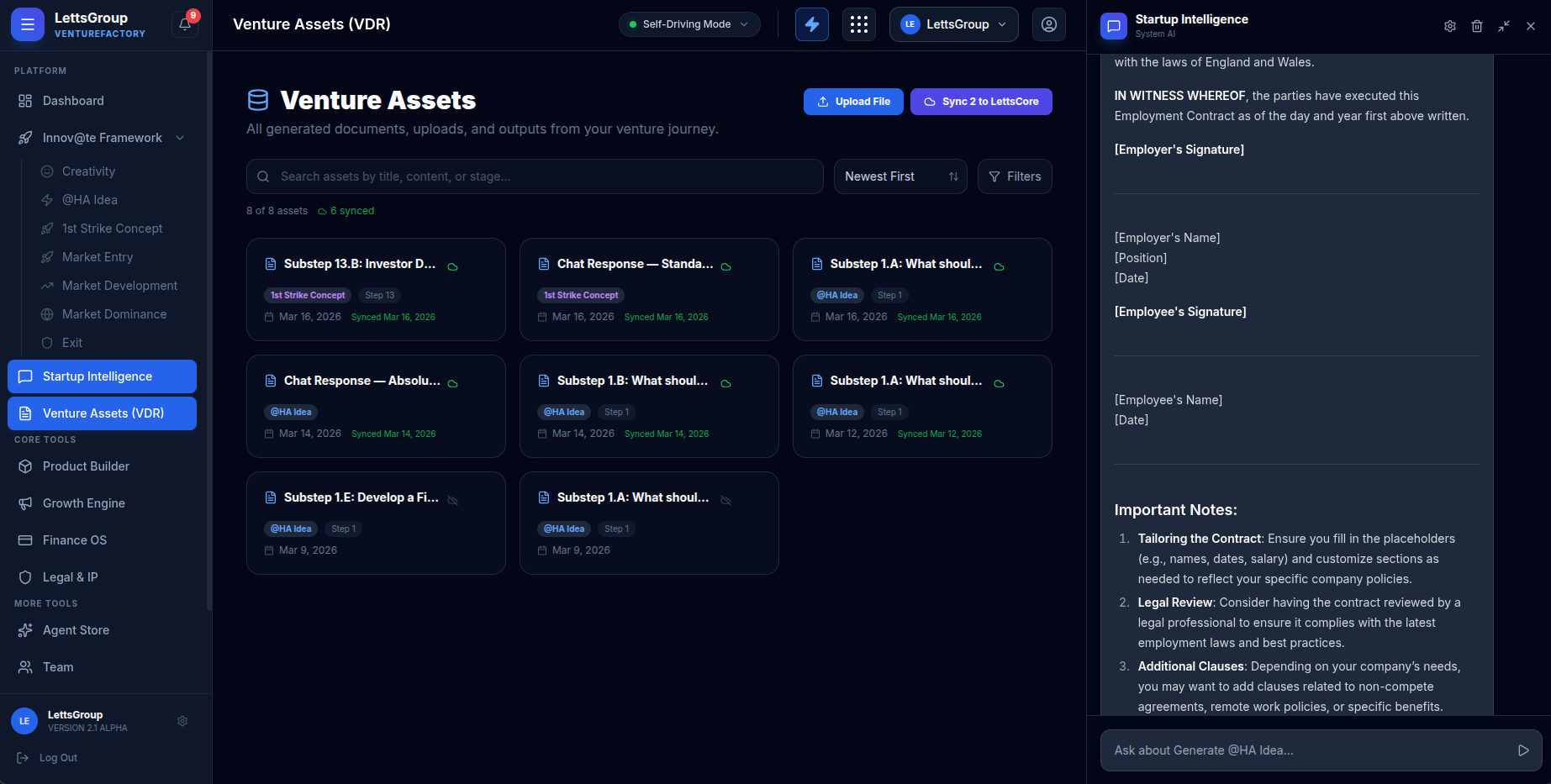Collapse the Innov@te Framework section
Image resolution: width=1551 pixels, height=784 pixels.
pyautogui.click(x=180, y=138)
